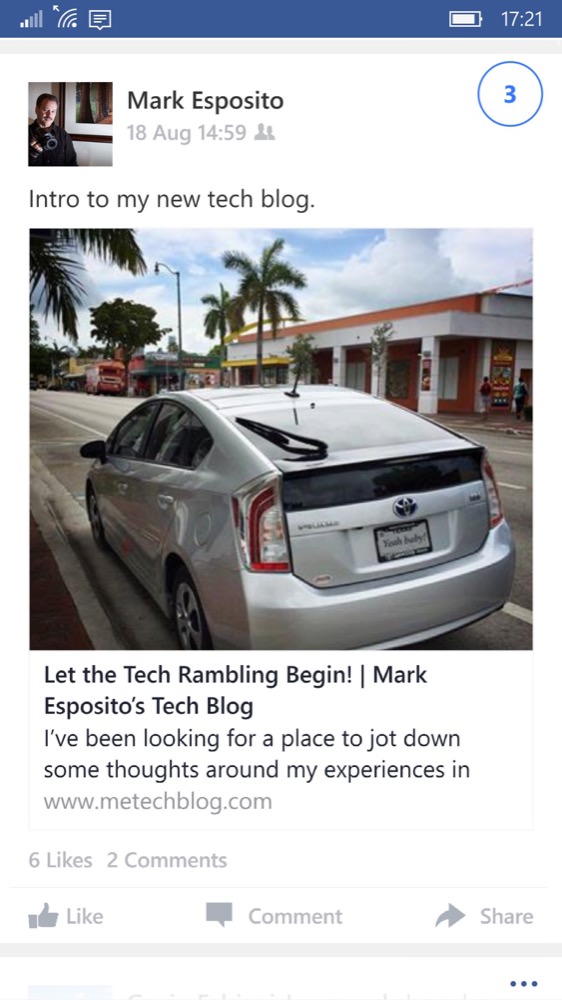Screen dimensions: 562x1000
Task: Tap the signal strength status icon
Action: tap(31, 20)
